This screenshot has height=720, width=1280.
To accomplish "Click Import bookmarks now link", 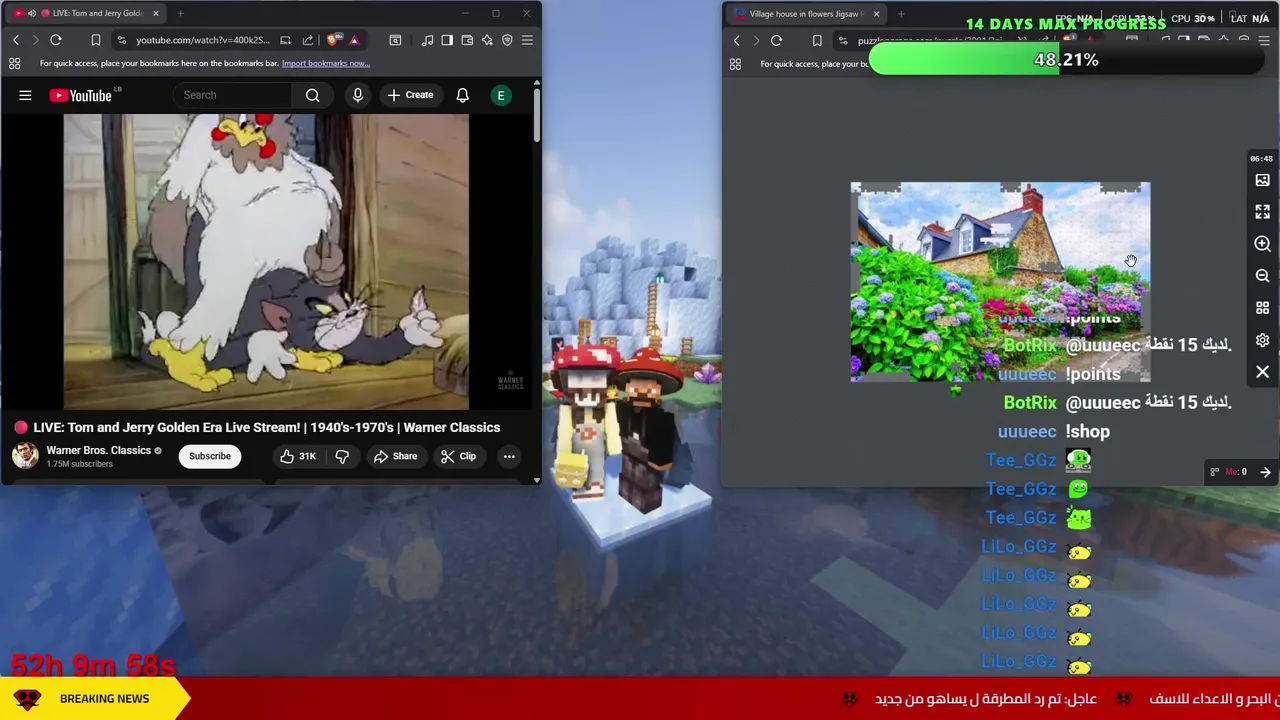I will (x=326, y=63).
